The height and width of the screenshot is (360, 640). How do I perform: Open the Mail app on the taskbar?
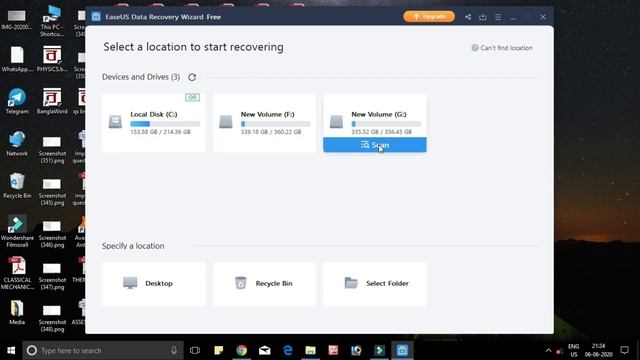[x=264, y=350]
